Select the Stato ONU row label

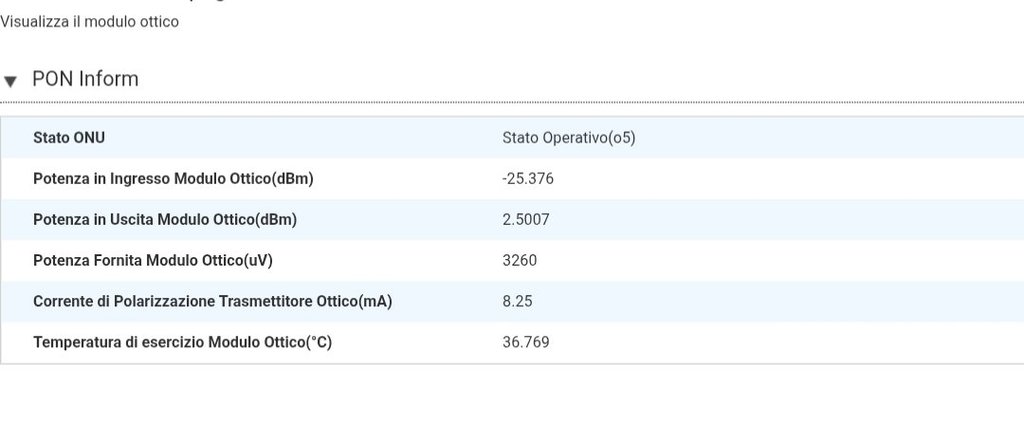[x=69, y=138]
